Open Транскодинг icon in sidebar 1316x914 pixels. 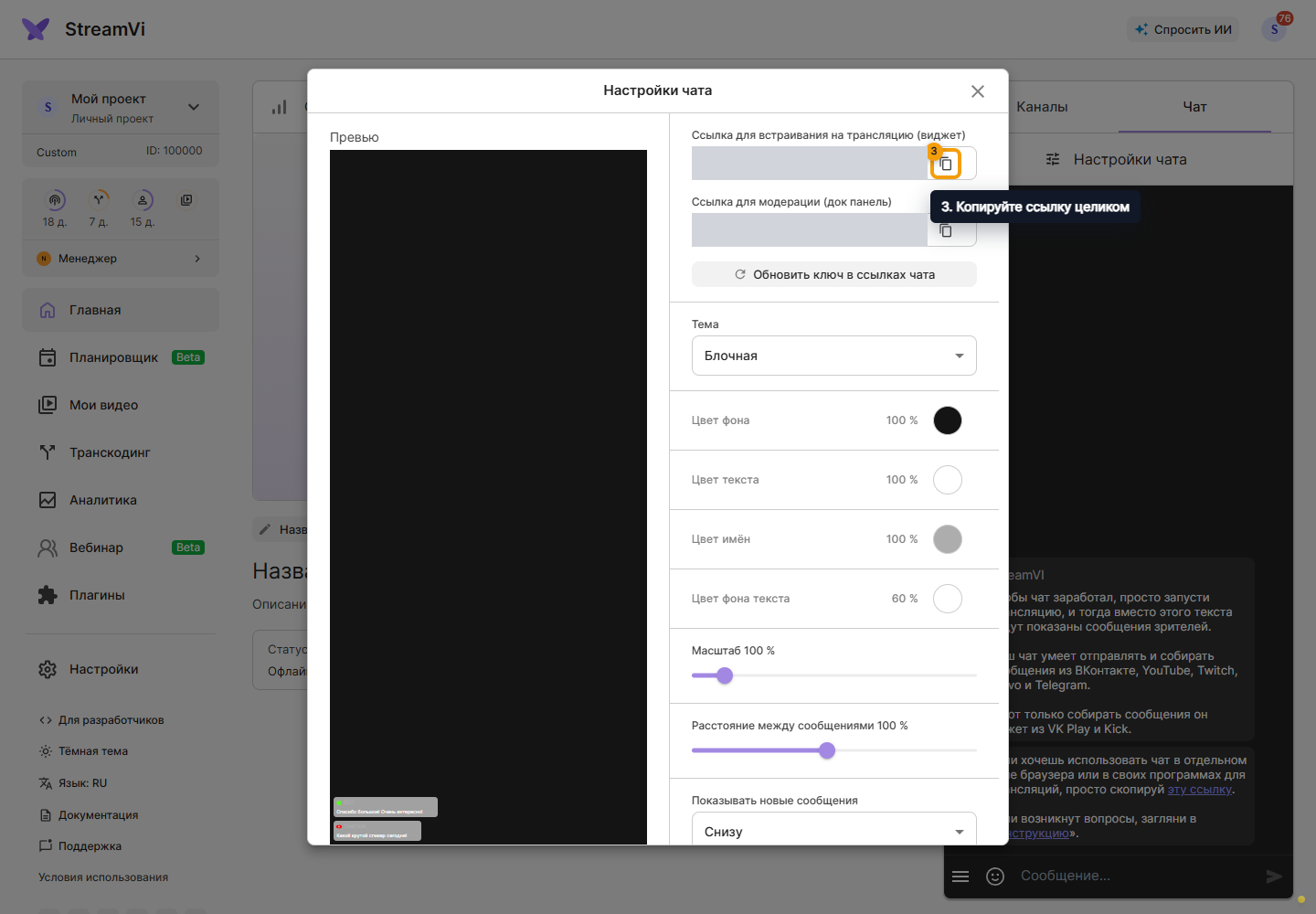[48, 452]
